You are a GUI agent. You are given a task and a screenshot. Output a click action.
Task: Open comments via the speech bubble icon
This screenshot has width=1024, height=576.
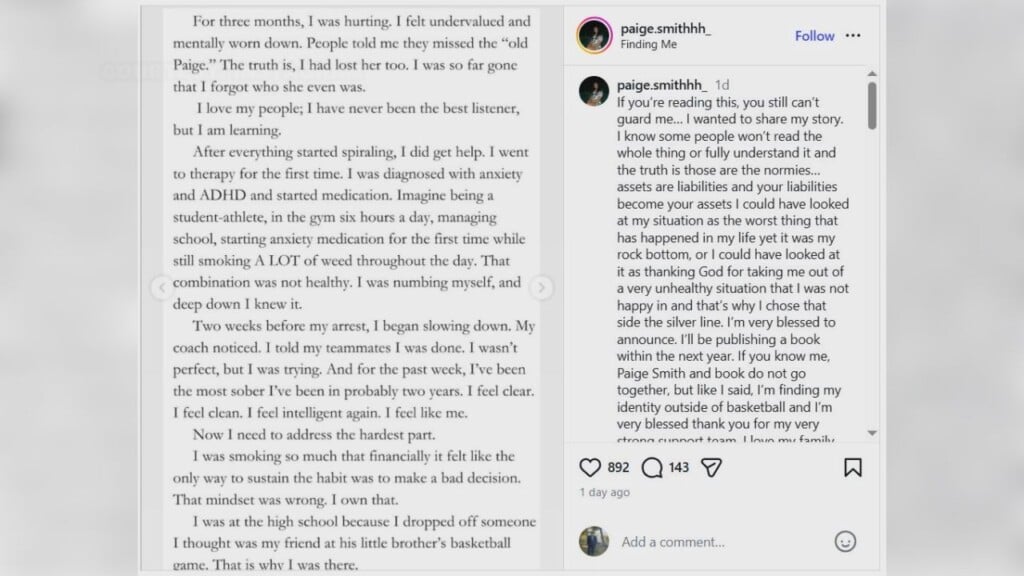pyautogui.click(x=652, y=467)
